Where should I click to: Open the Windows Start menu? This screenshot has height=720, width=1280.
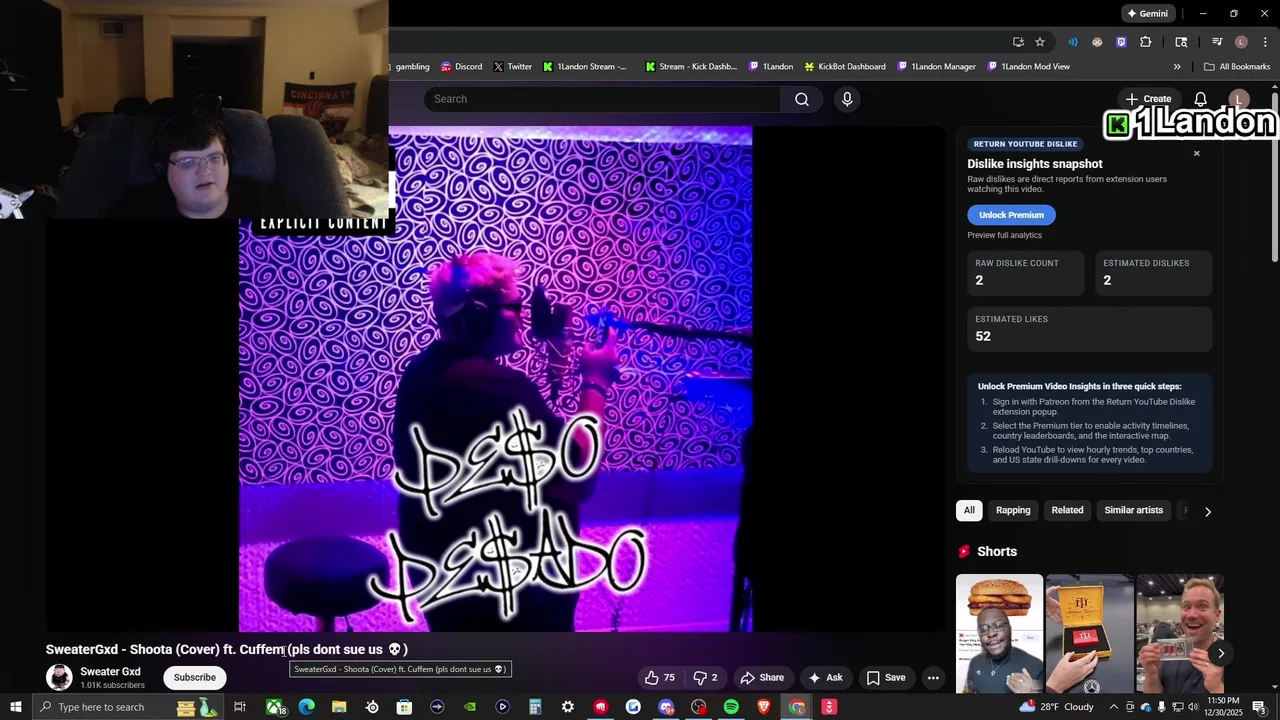point(16,707)
